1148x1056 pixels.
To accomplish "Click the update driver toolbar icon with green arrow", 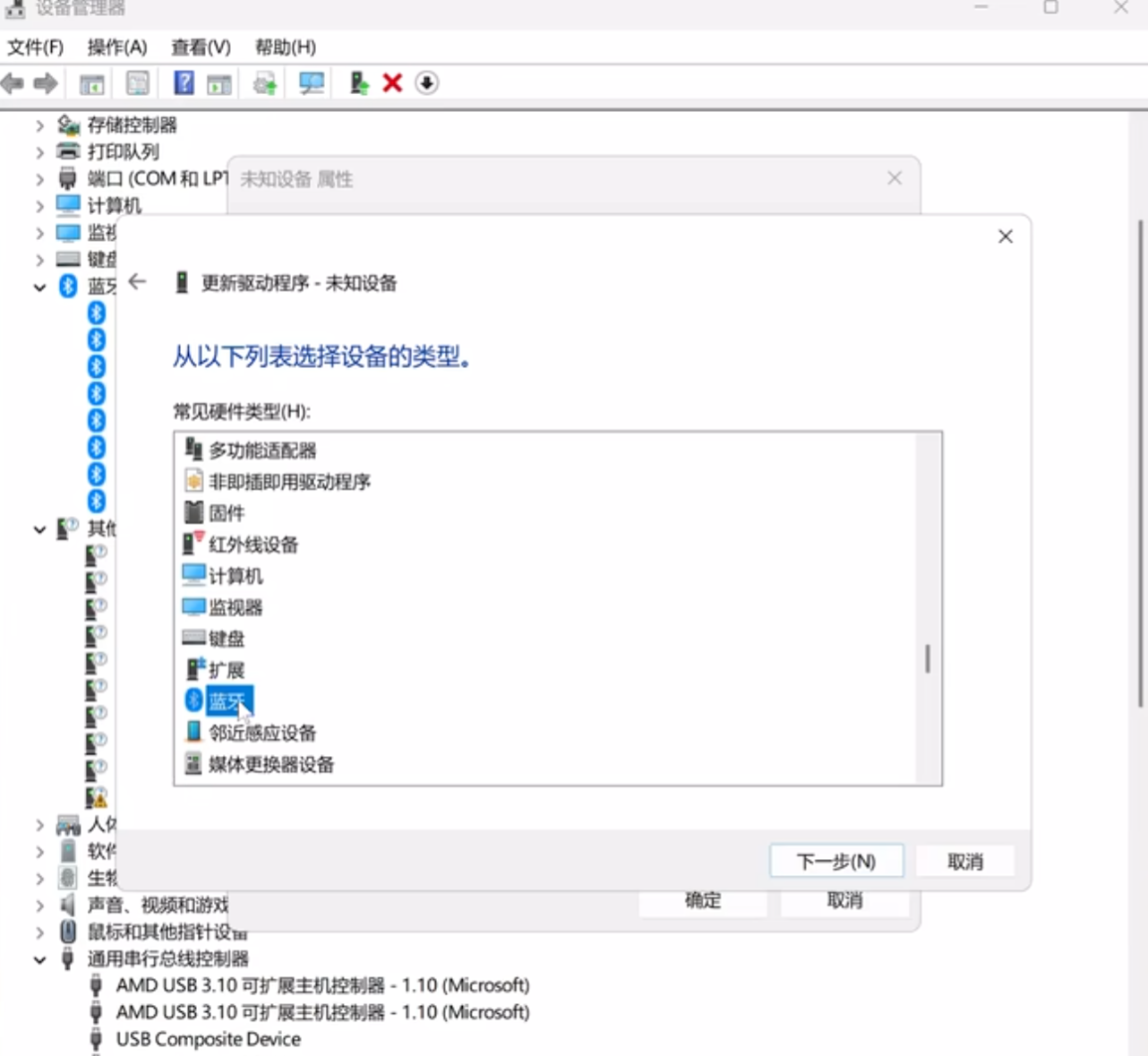I will [359, 83].
